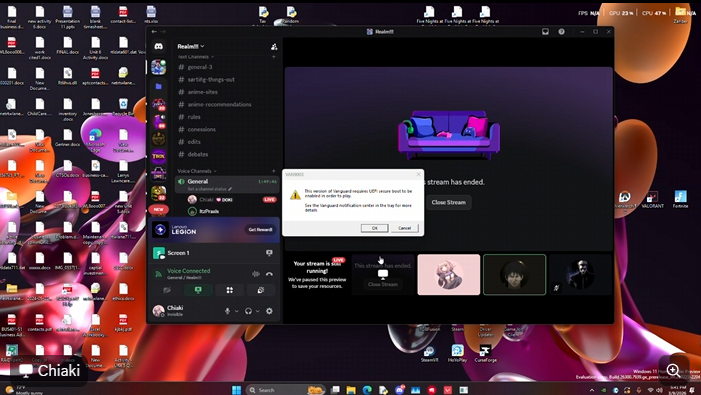Click OK in the Vanguard VAN9003 dialog
This screenshot has width=701, height=395.
[375, 228]
